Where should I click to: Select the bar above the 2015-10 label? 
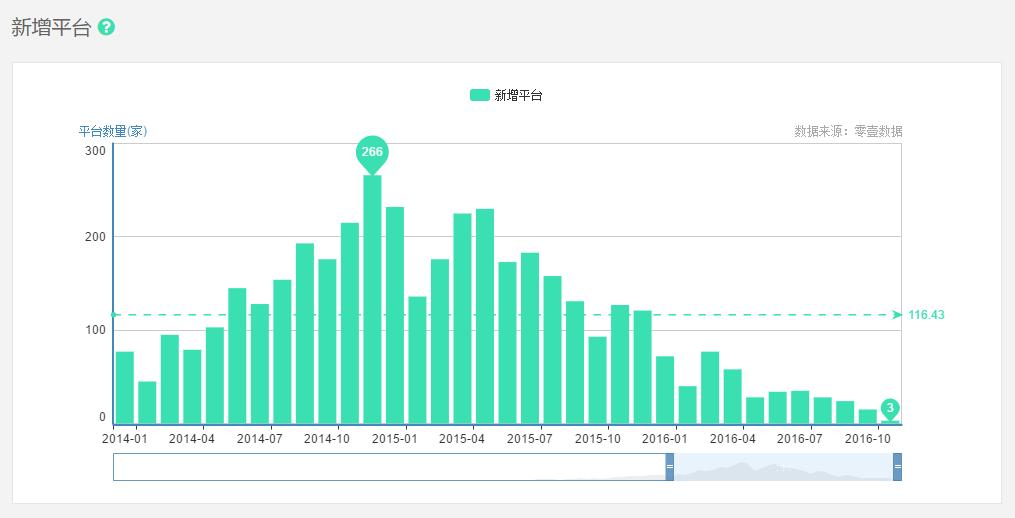coord(597,380)
